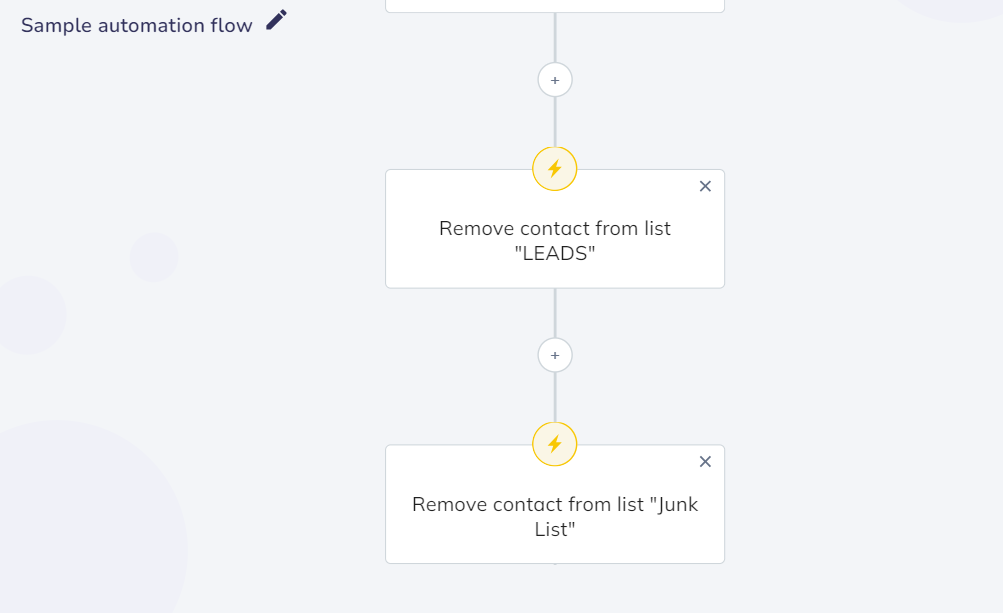
Task: Select the partially visible card at top edge
Action: 555,6
